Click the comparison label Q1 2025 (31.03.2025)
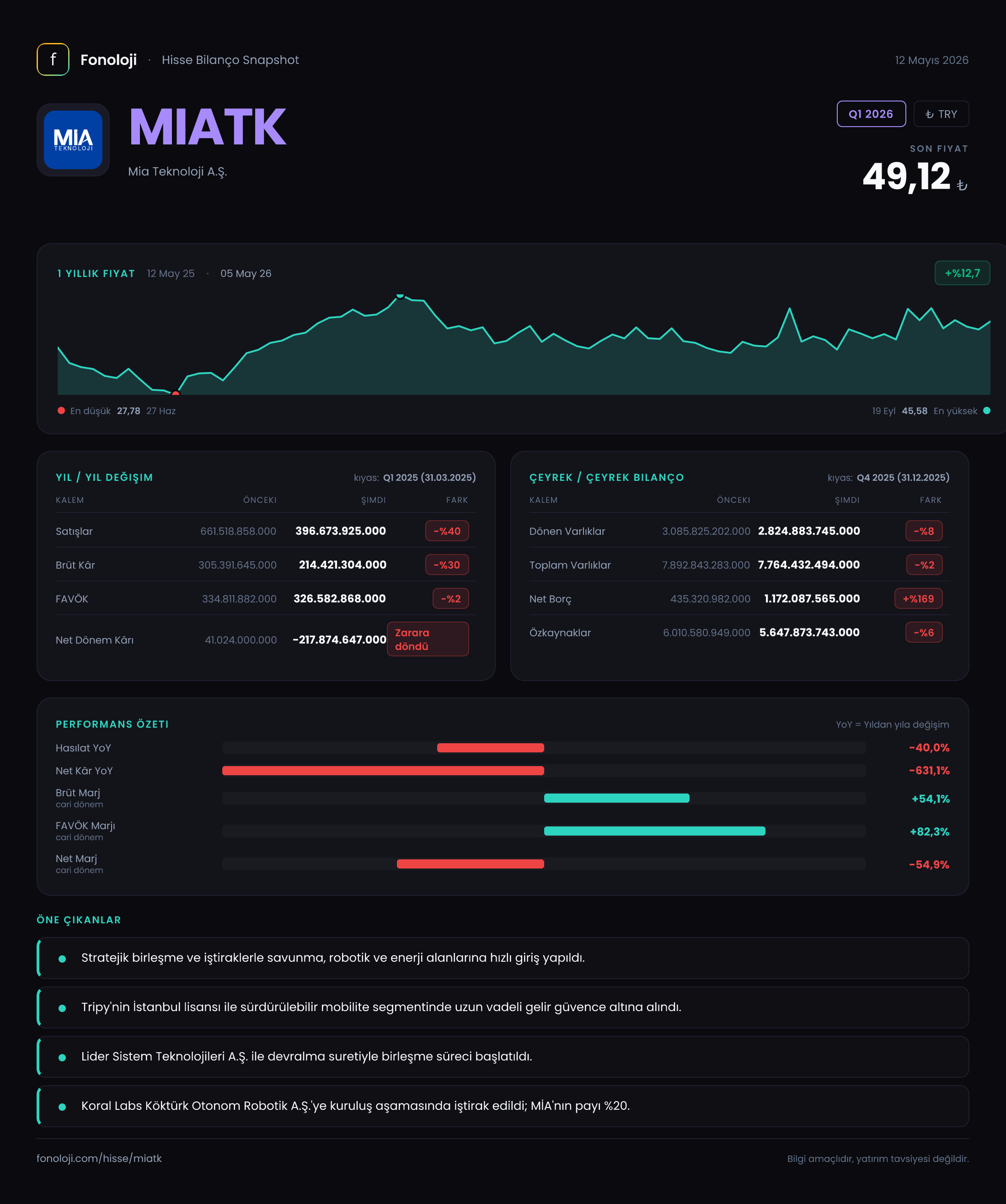The height and width of the screenshot is (1204, 1006). [x=429, y=478]
